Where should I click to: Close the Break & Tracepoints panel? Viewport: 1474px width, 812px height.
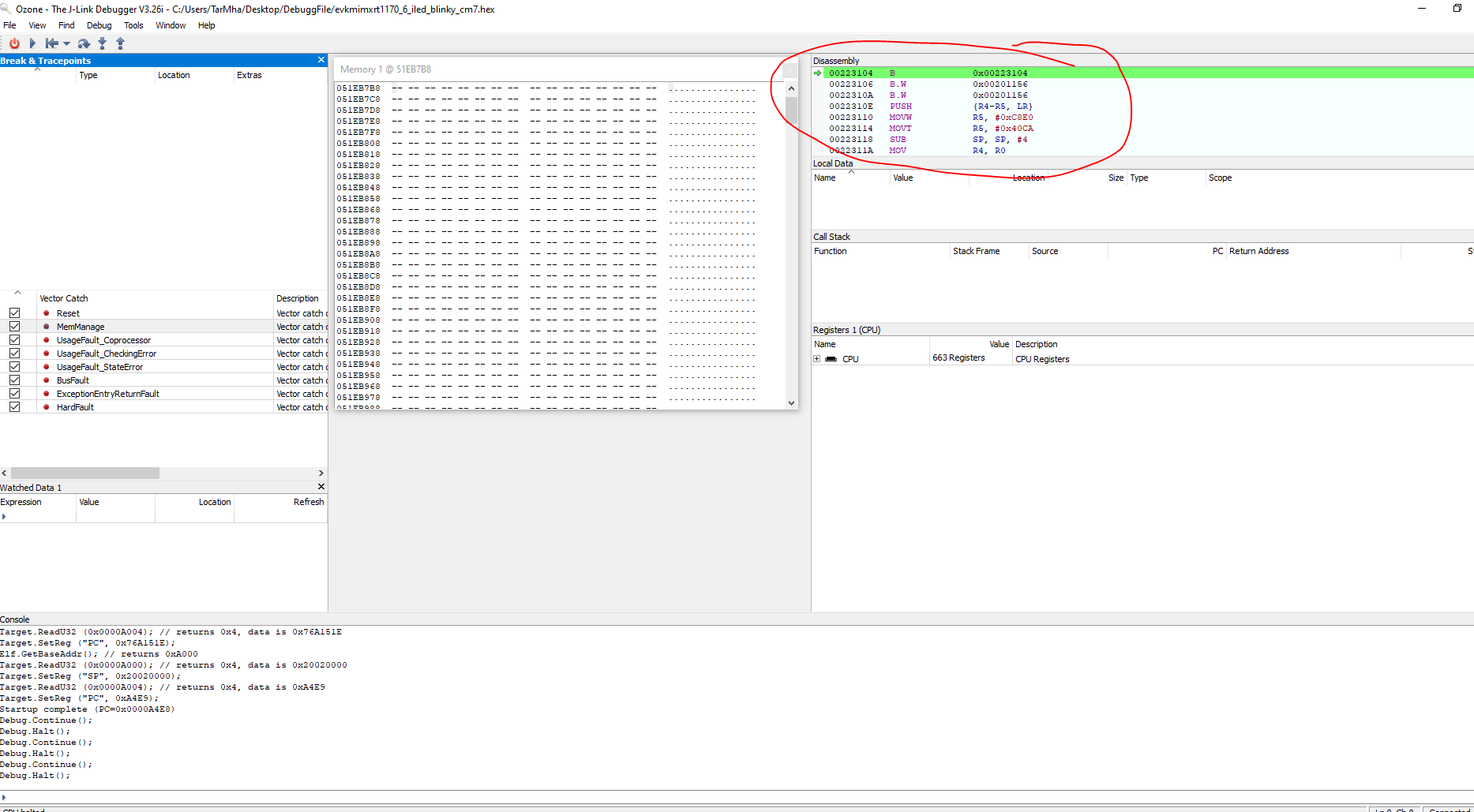click(x=321, y=59)
